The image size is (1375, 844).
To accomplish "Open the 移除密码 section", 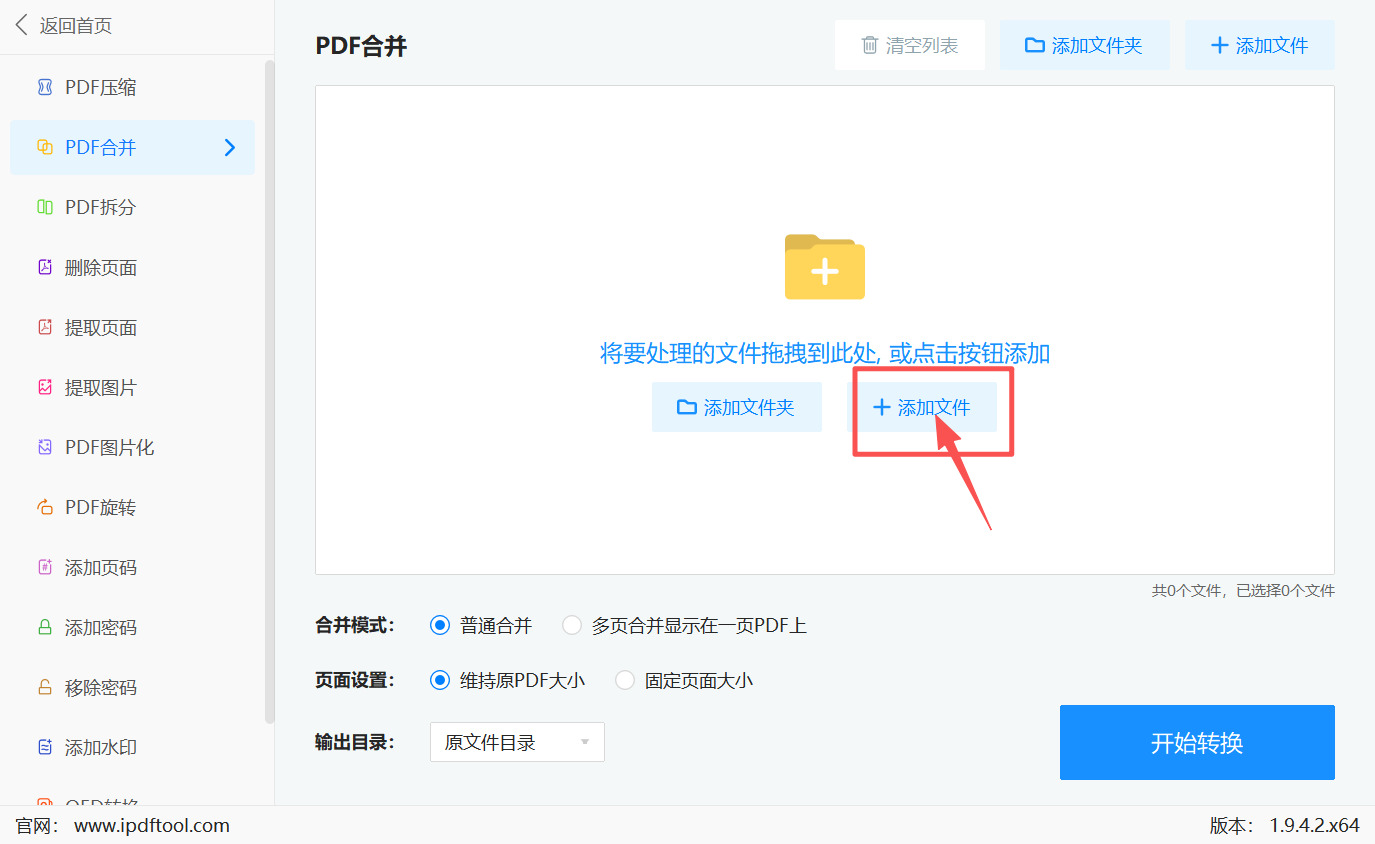I will coord(100,687).
